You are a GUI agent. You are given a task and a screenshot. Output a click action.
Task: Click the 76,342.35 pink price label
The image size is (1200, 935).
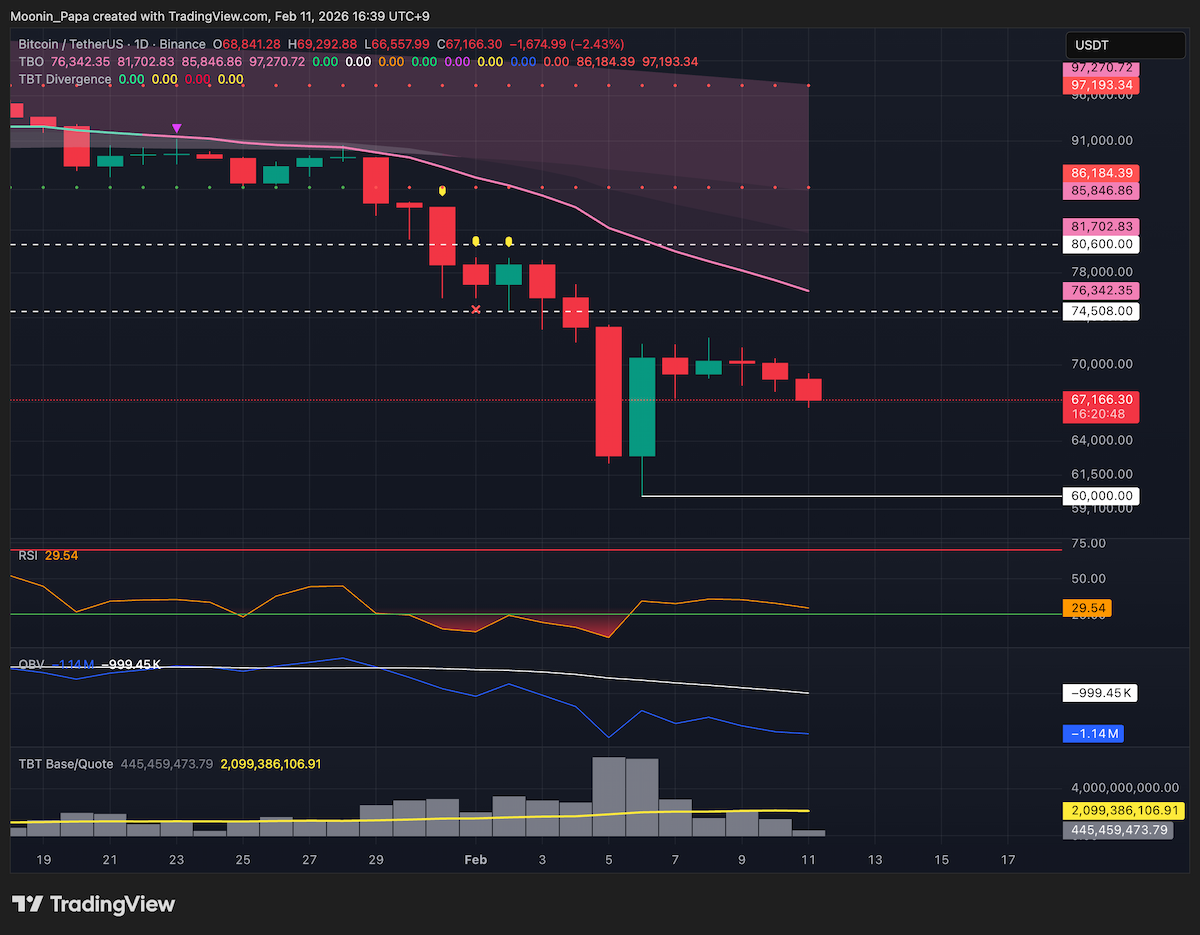[x=1102, y=290]
